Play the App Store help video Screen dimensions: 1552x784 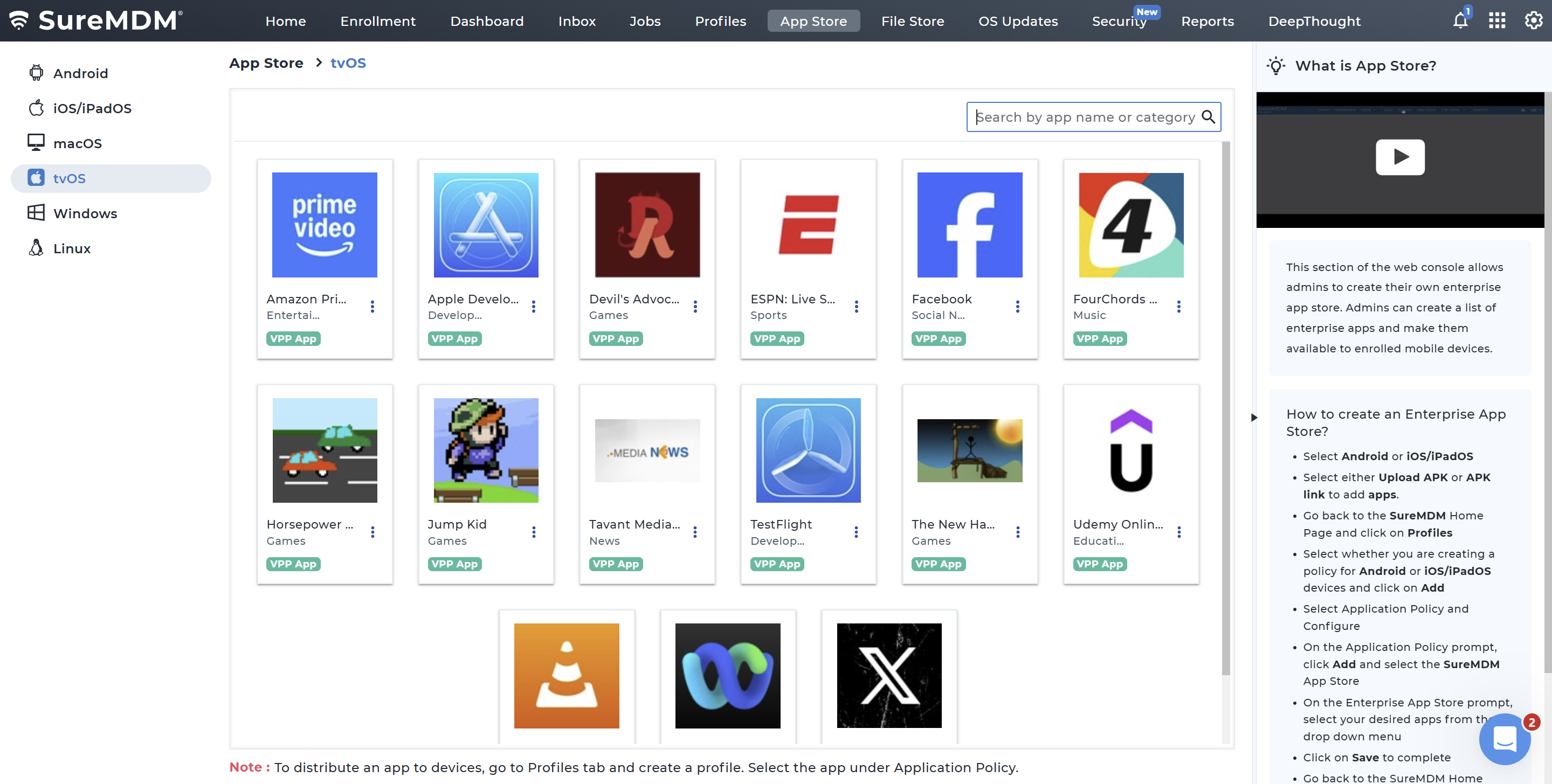point(1399,157)
